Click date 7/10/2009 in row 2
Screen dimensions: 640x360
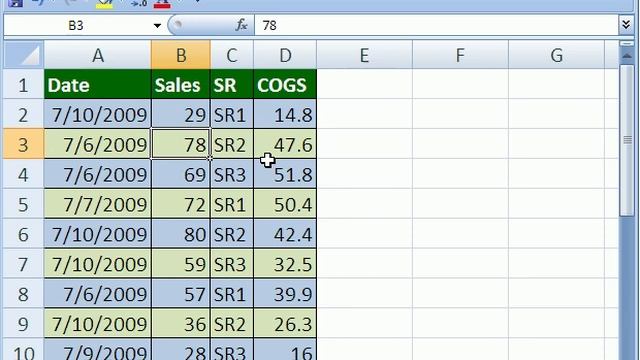point(98,114)
